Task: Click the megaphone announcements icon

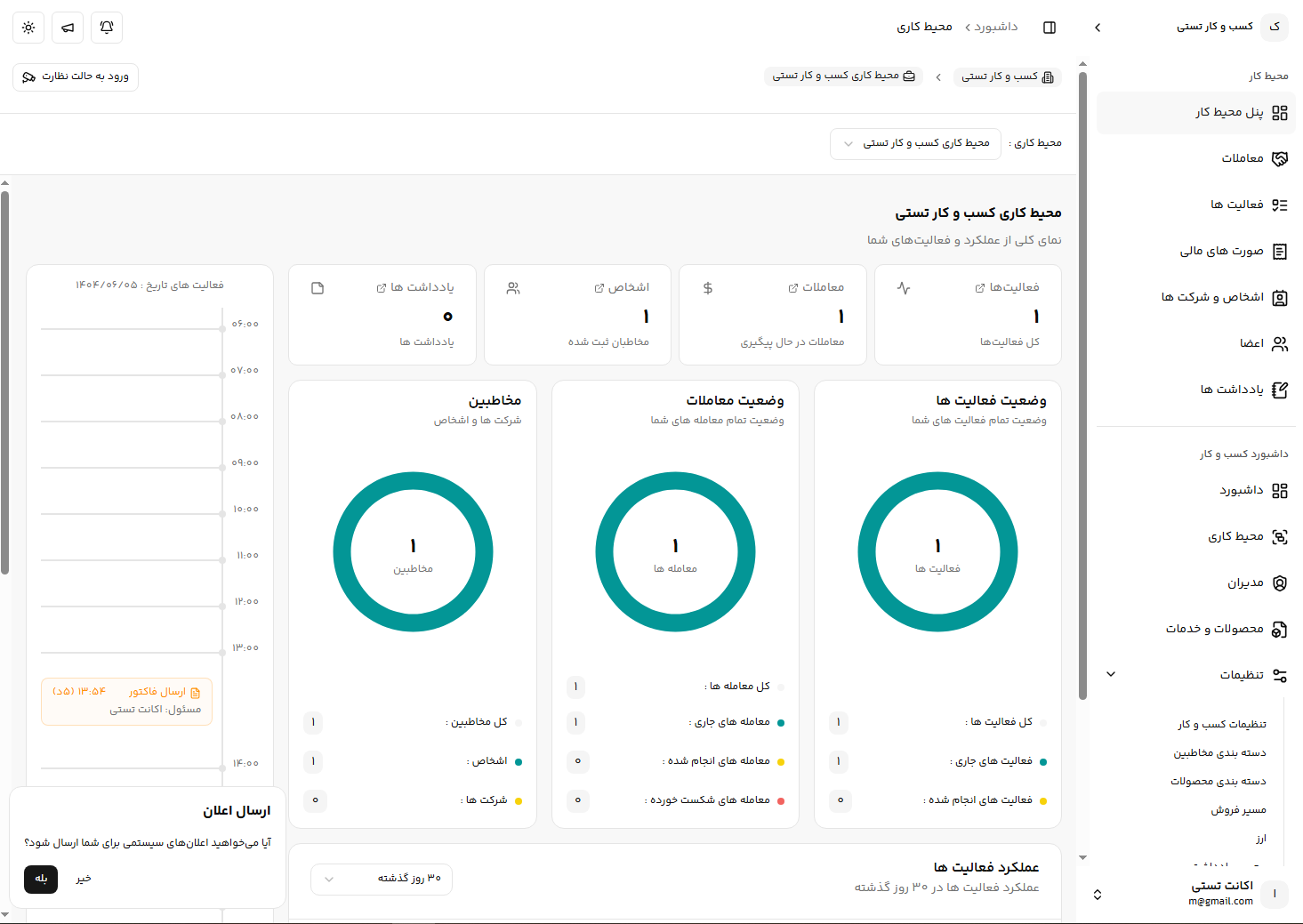Action: (x=68, y=28)
